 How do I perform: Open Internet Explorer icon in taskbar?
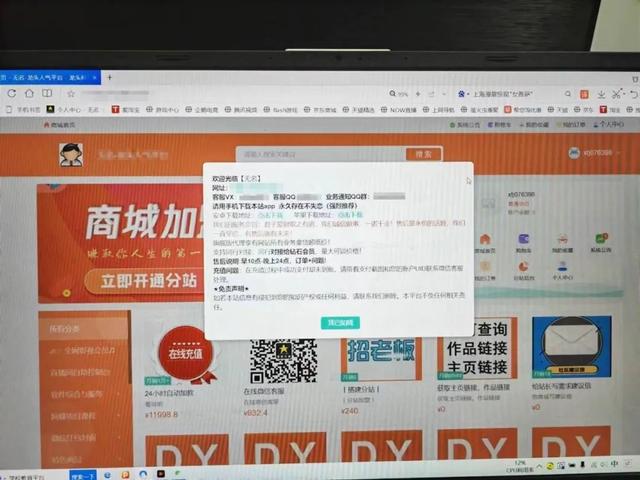(x=107, y=475)
